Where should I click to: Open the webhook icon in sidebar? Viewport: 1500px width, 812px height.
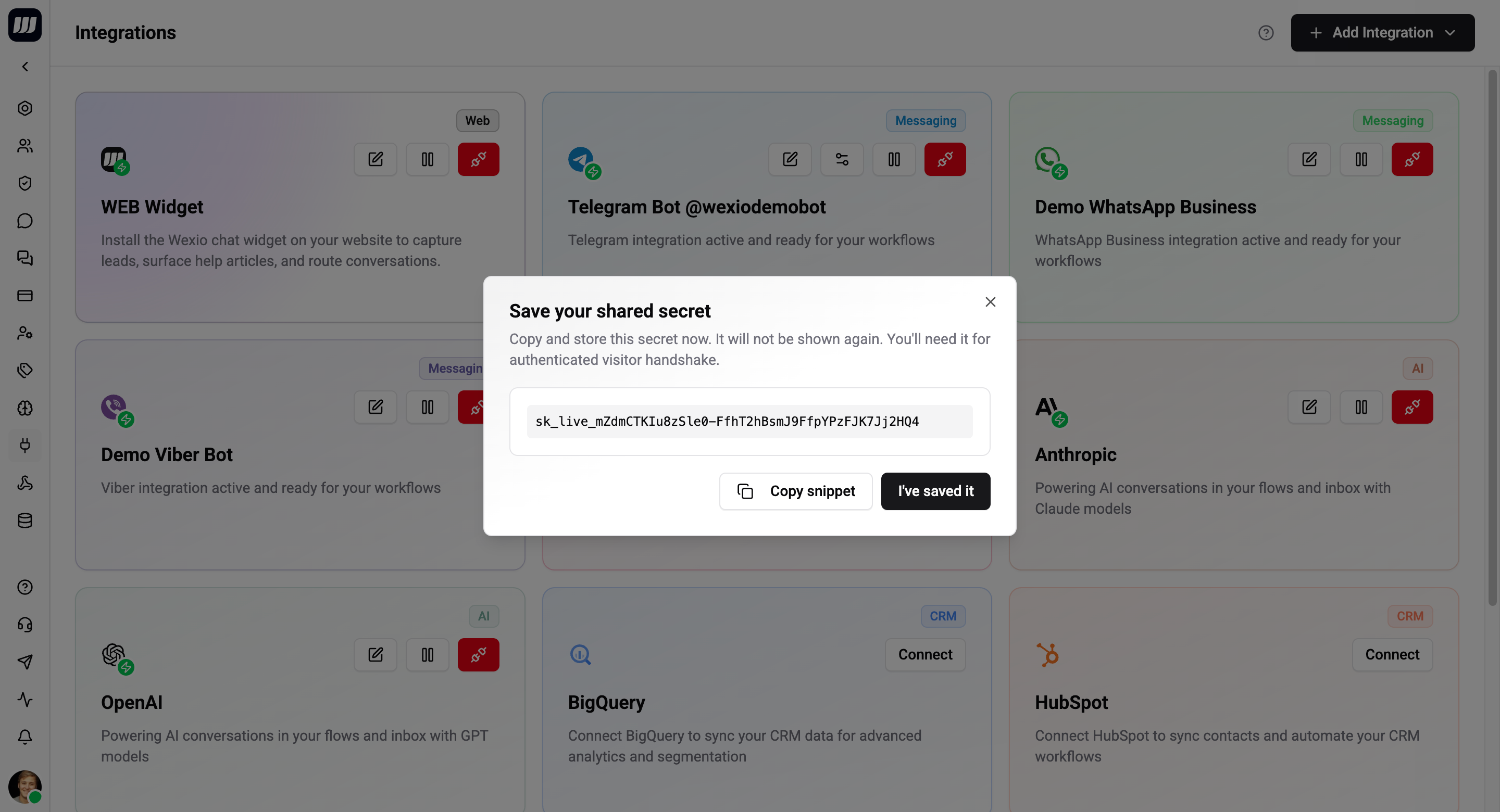tap(25, 483)
